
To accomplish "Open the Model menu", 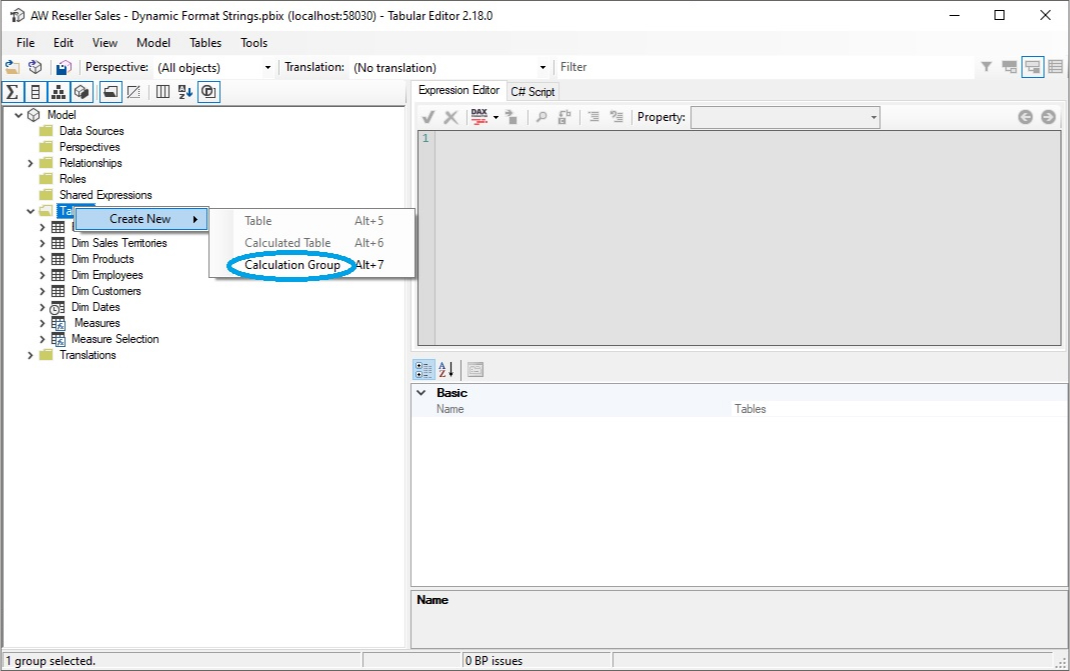I will click(x=153, y=42).
